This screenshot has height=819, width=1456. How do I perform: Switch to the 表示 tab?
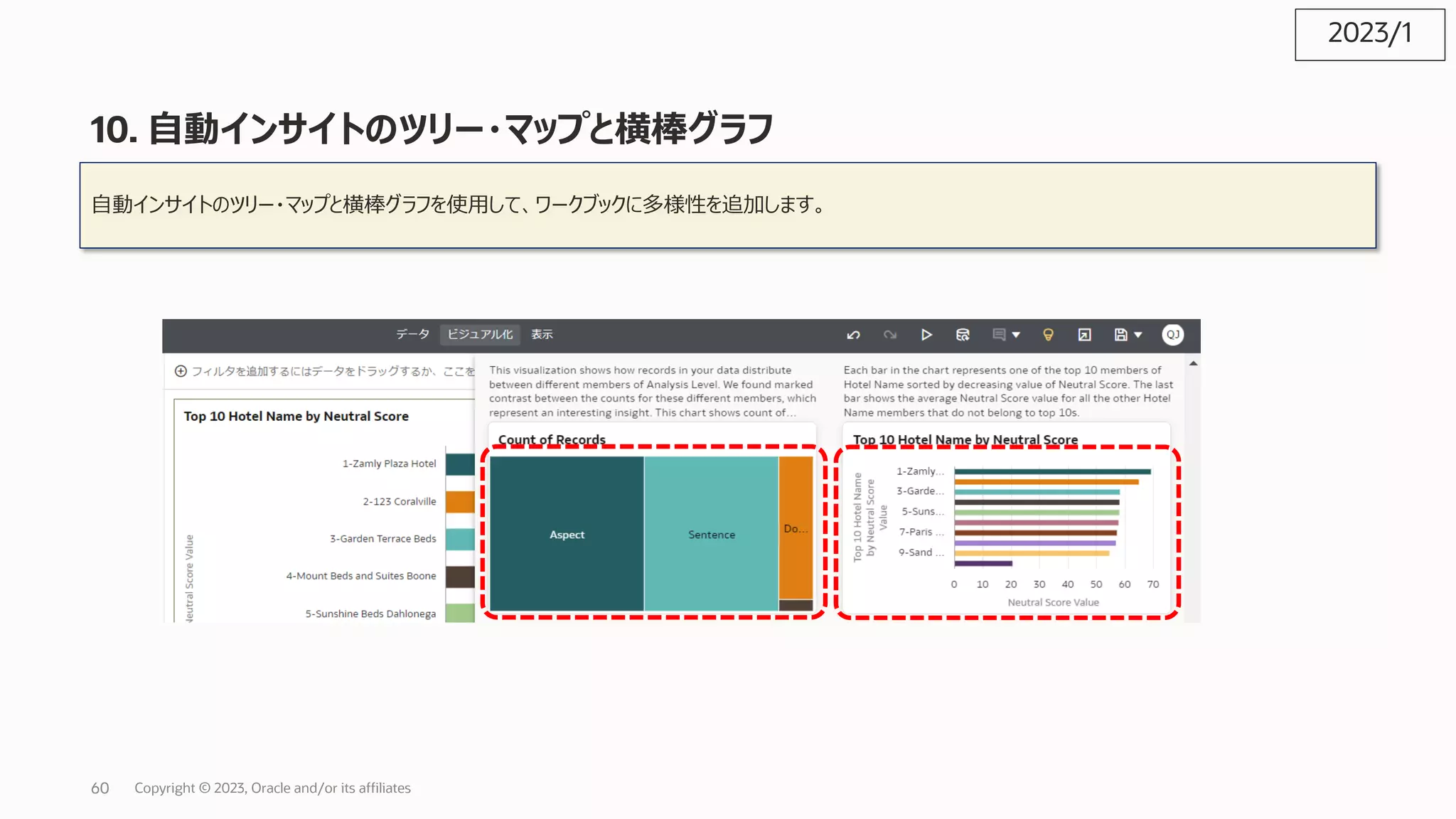pyautogui.click(x=542, y=334)
